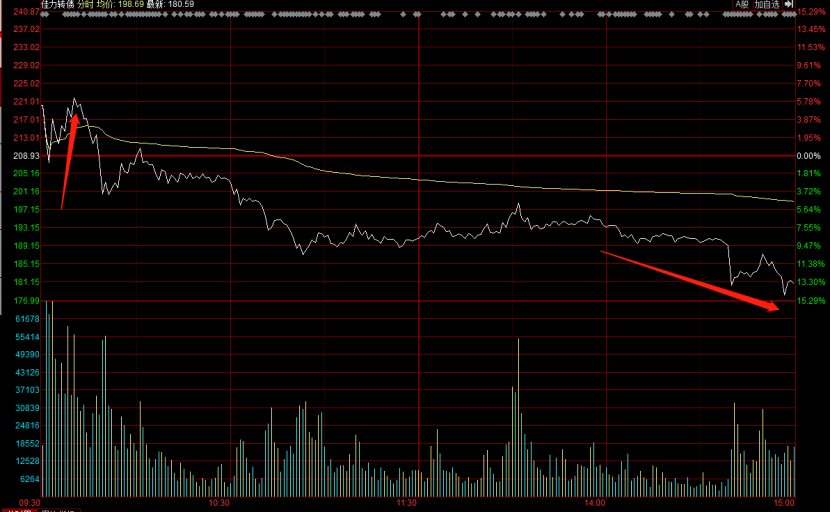Image resolution: width=831 pixels, height=512 pixels.
Task: Select the 14:00 time axis marker
Action: pos(594,502)
